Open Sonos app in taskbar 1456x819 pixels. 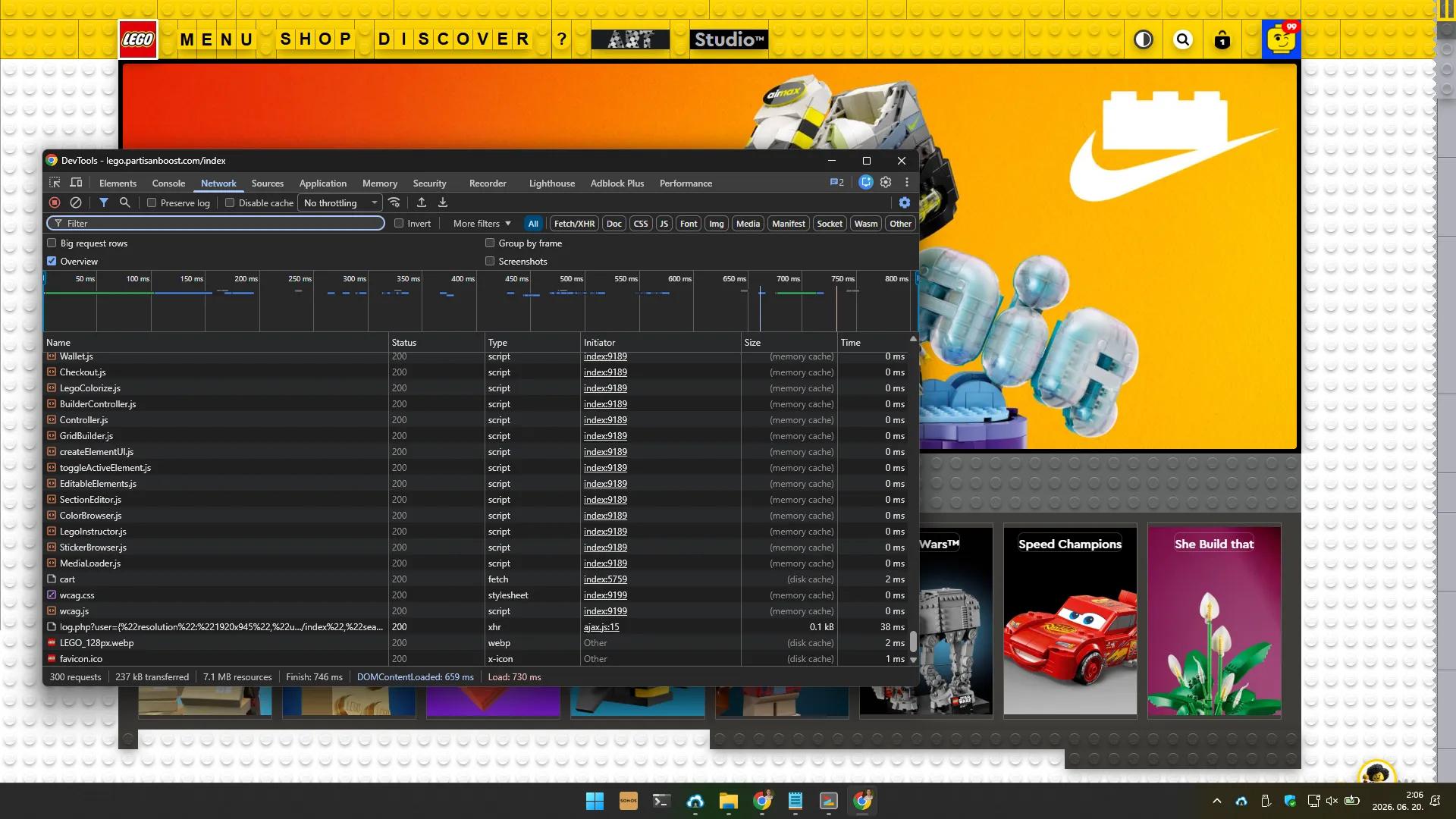[x=629, y=801]
